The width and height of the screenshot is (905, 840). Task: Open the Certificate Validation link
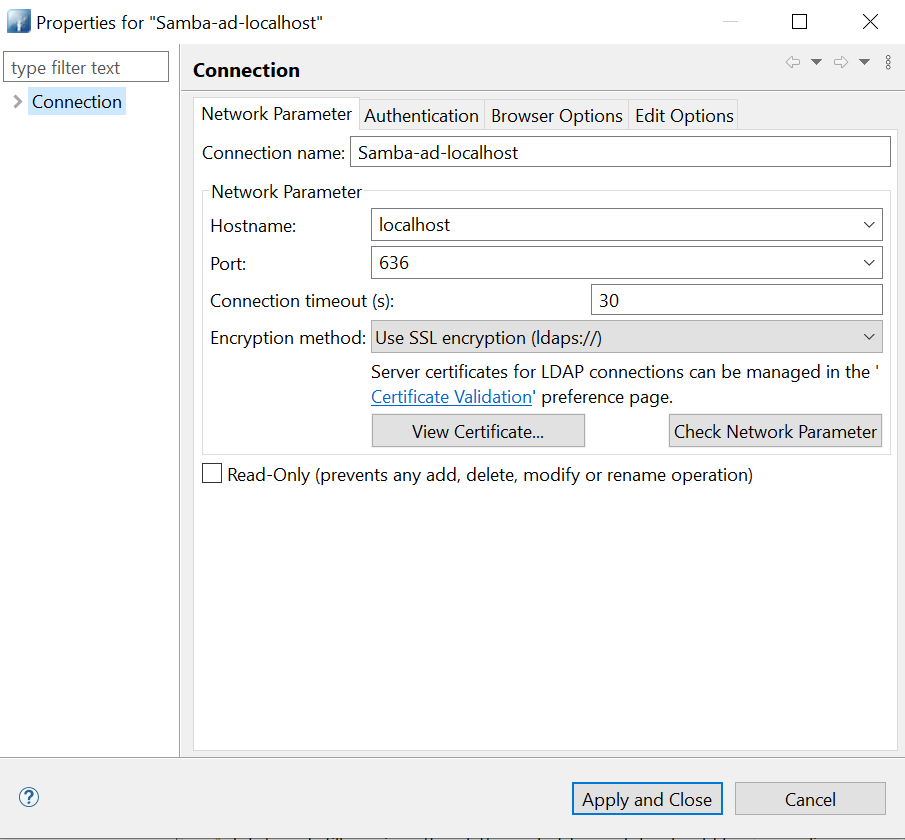coord(451,397)
